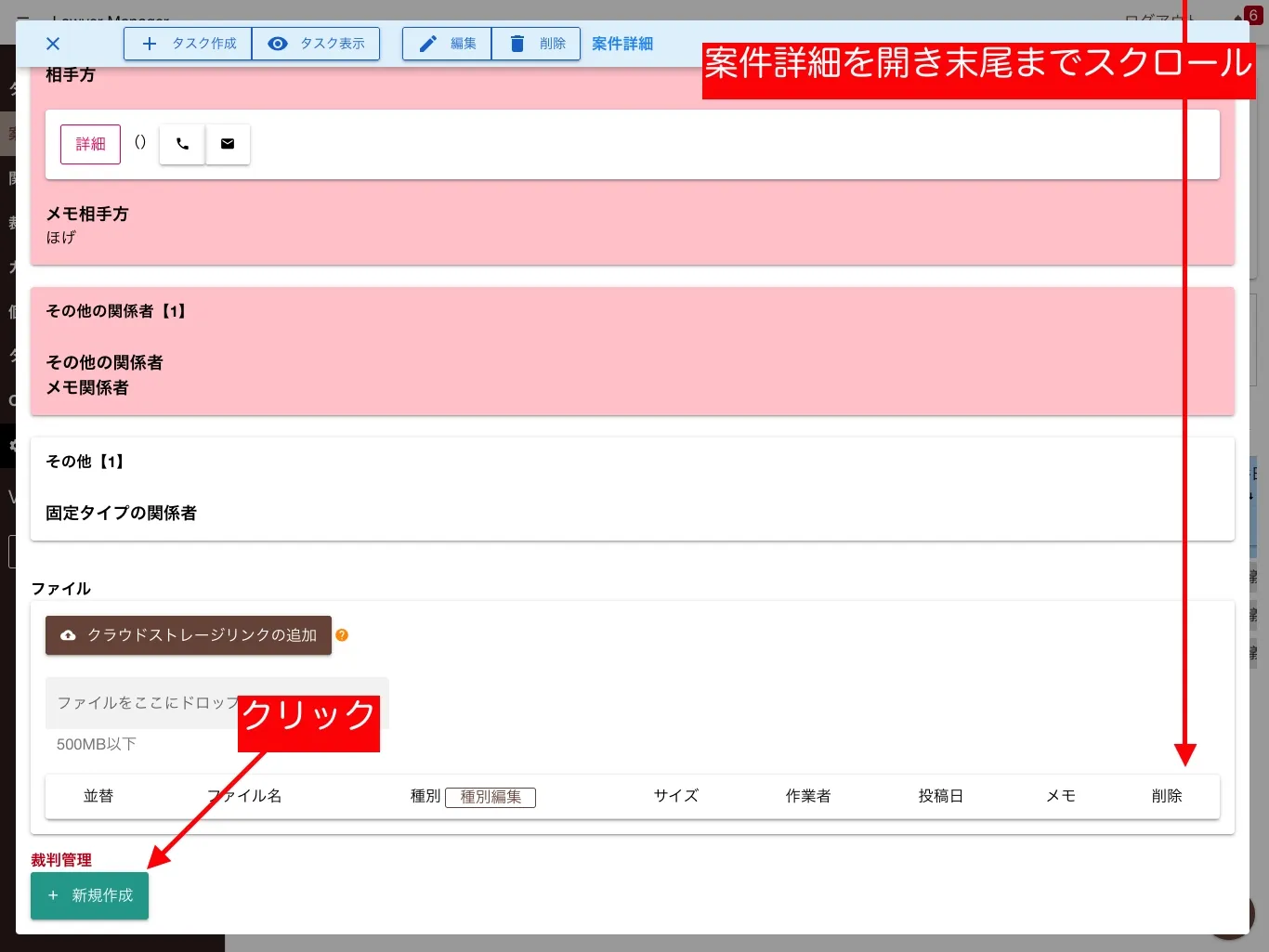1269x952 pixels.
Task: Click the 裁判管理 heading
Action: pos(61,860)
